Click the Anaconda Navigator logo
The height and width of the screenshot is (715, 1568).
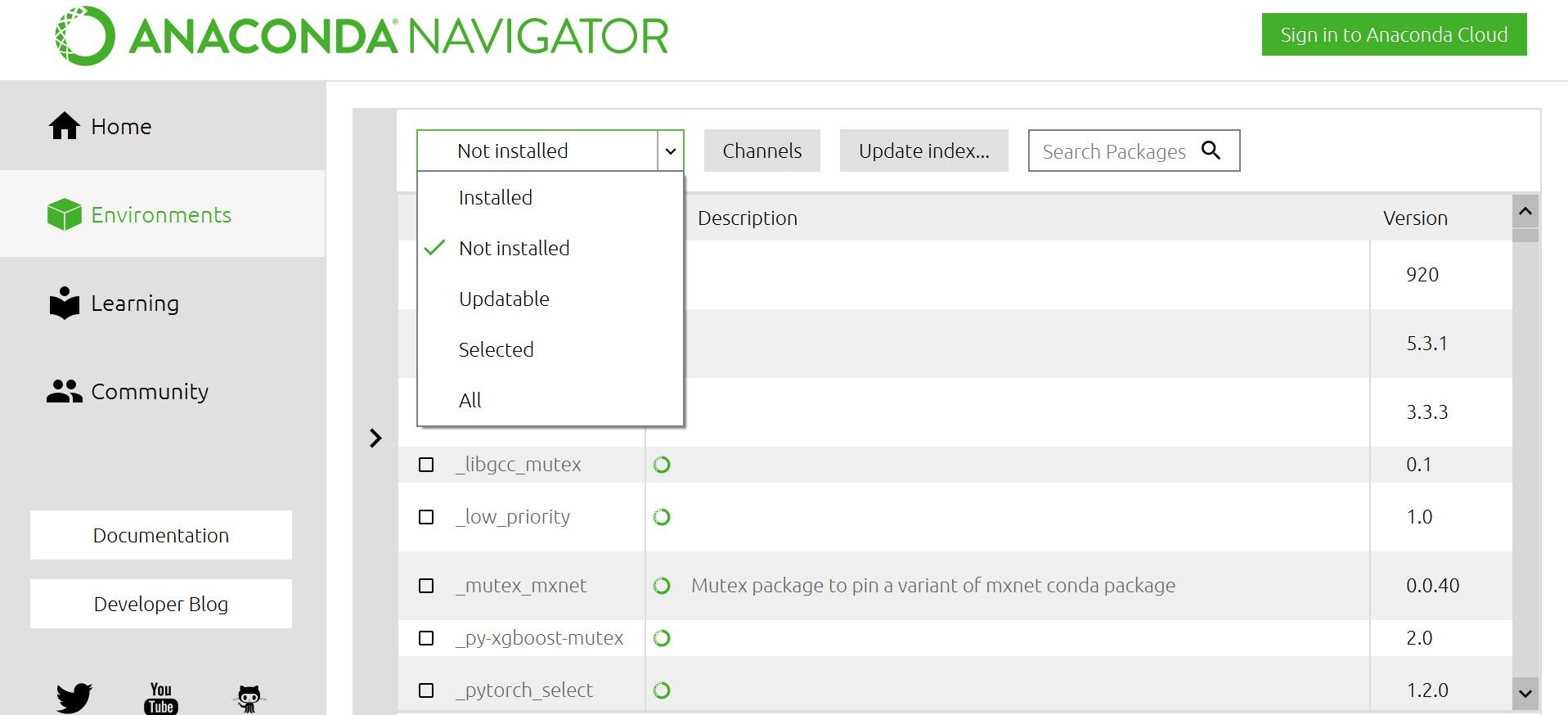point(362,36)
